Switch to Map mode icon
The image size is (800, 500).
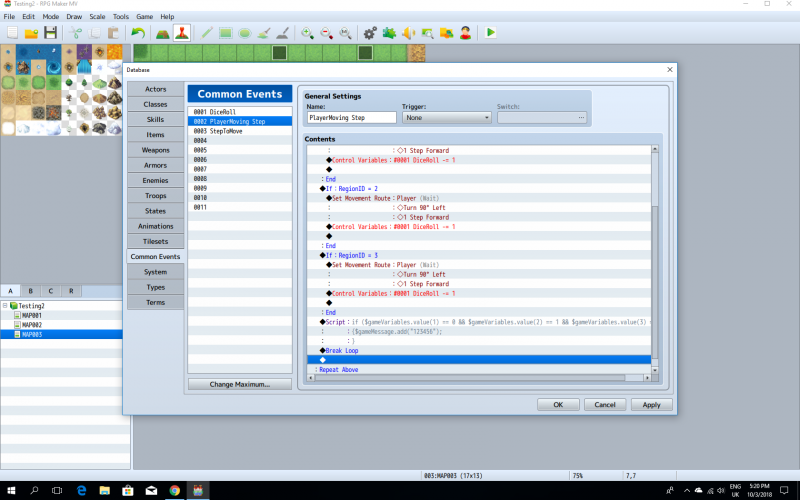click(163, 33)
